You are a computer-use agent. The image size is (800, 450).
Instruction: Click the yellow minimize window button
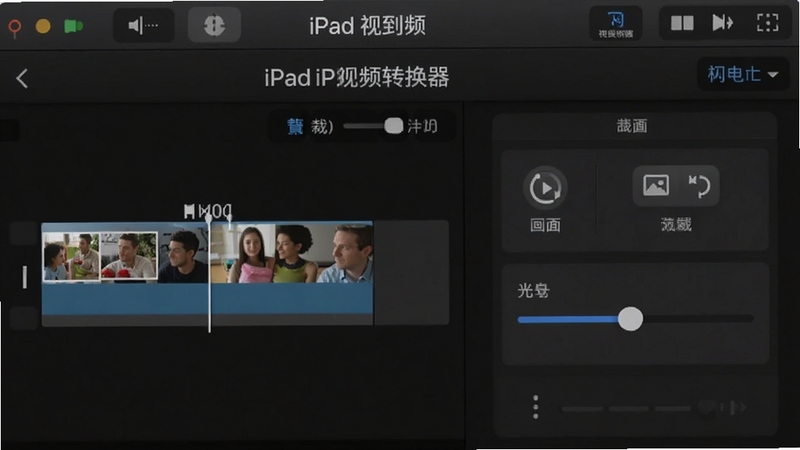[x=43, y=26]
